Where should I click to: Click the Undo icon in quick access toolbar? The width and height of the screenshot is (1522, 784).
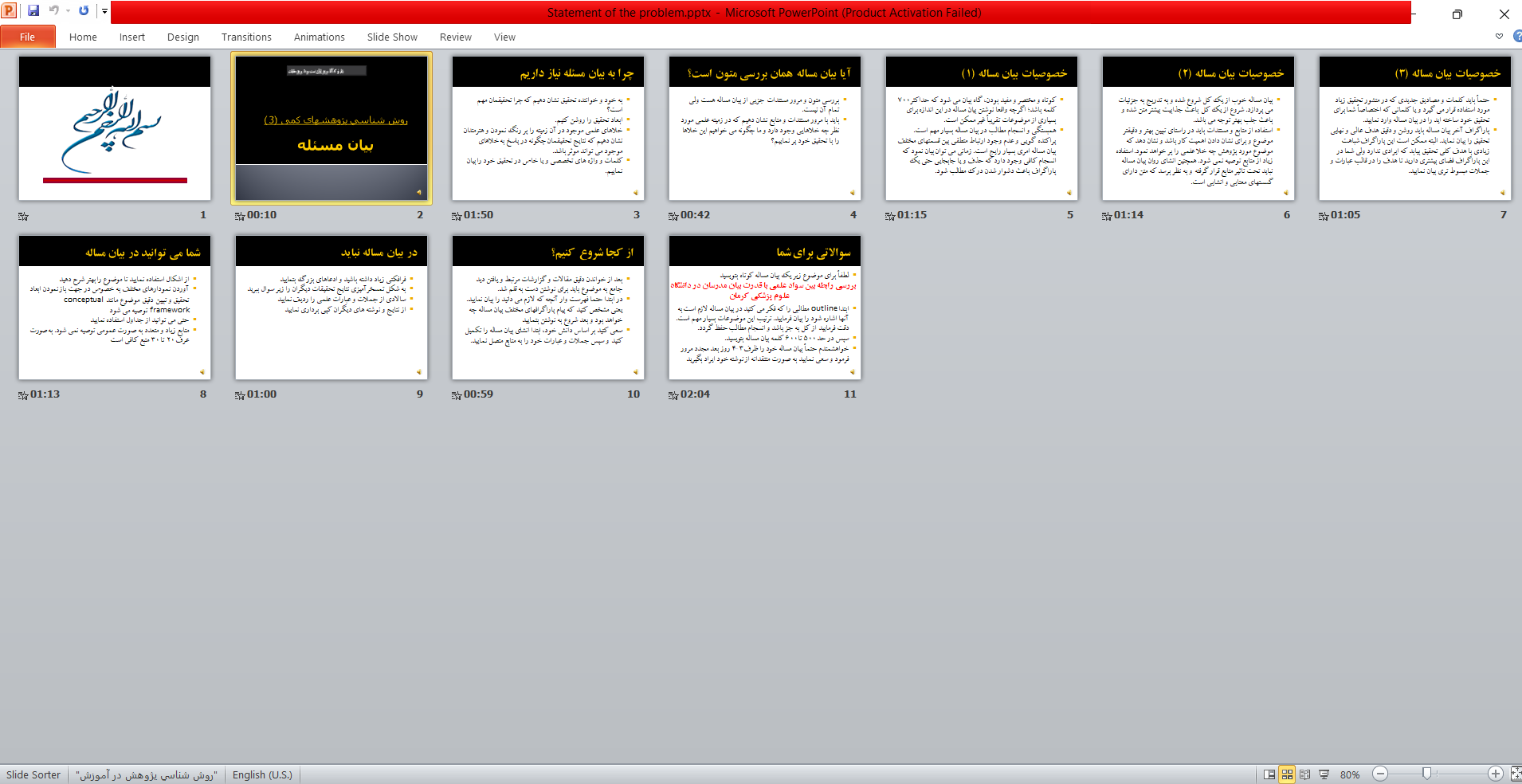[54, 11]
